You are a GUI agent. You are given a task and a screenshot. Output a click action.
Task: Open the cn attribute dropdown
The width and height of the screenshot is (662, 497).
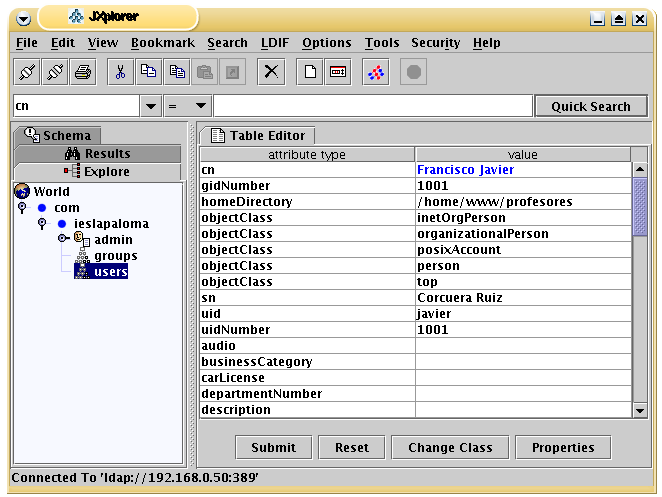[x=151, y=106]
